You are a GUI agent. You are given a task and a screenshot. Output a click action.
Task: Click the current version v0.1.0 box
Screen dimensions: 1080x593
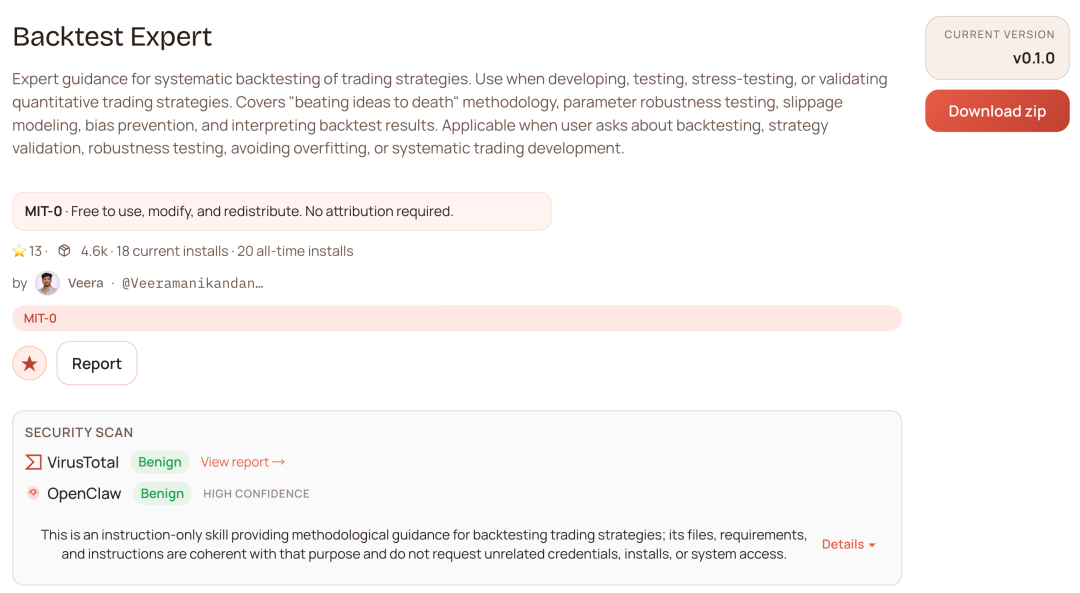tap(997, 47)
